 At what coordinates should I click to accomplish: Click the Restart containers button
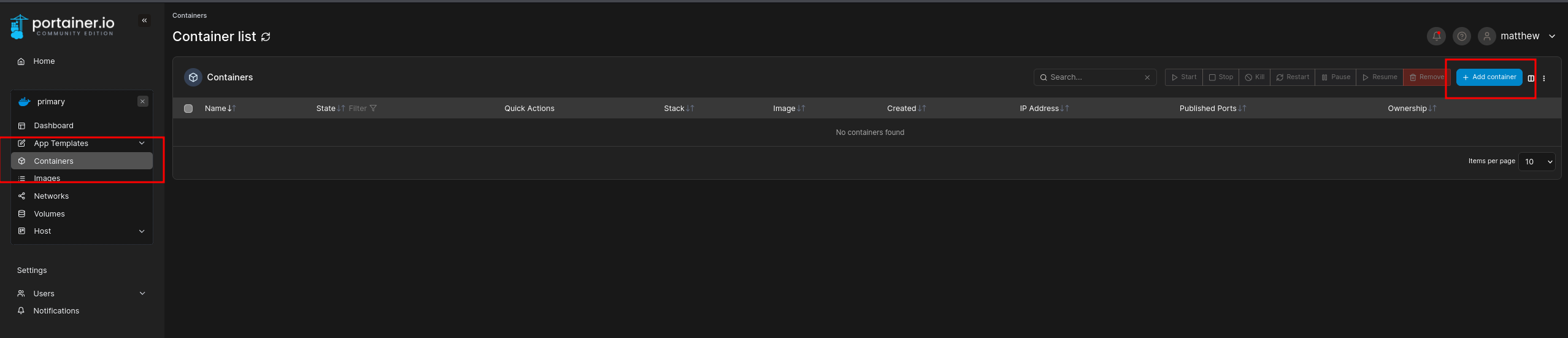tap(1293, 77)
